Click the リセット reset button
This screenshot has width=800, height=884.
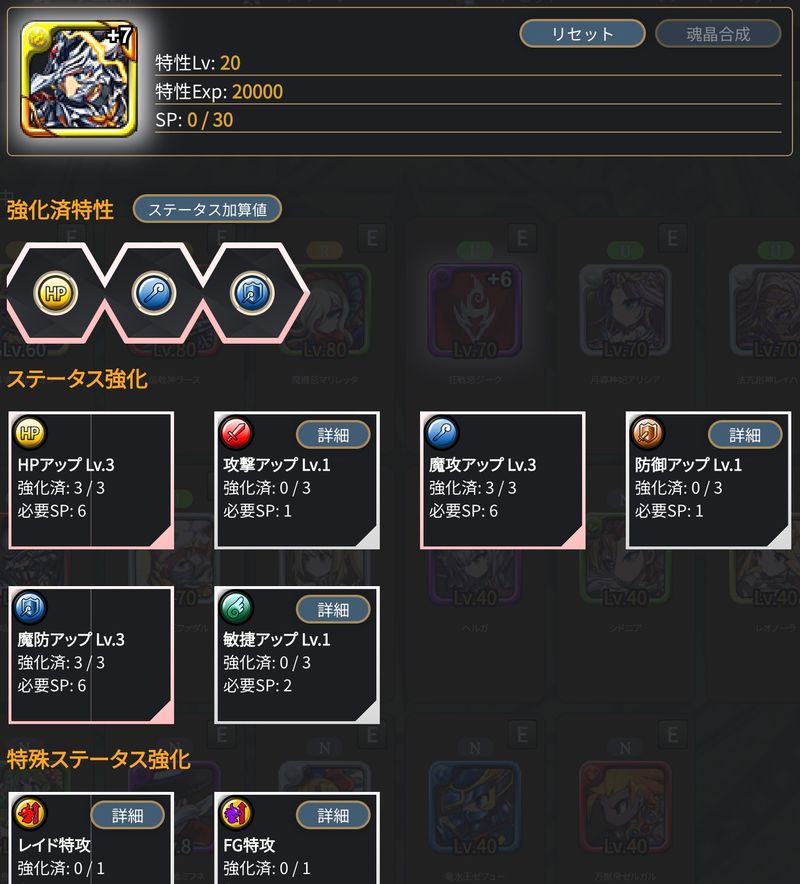[x=582, y=34]
